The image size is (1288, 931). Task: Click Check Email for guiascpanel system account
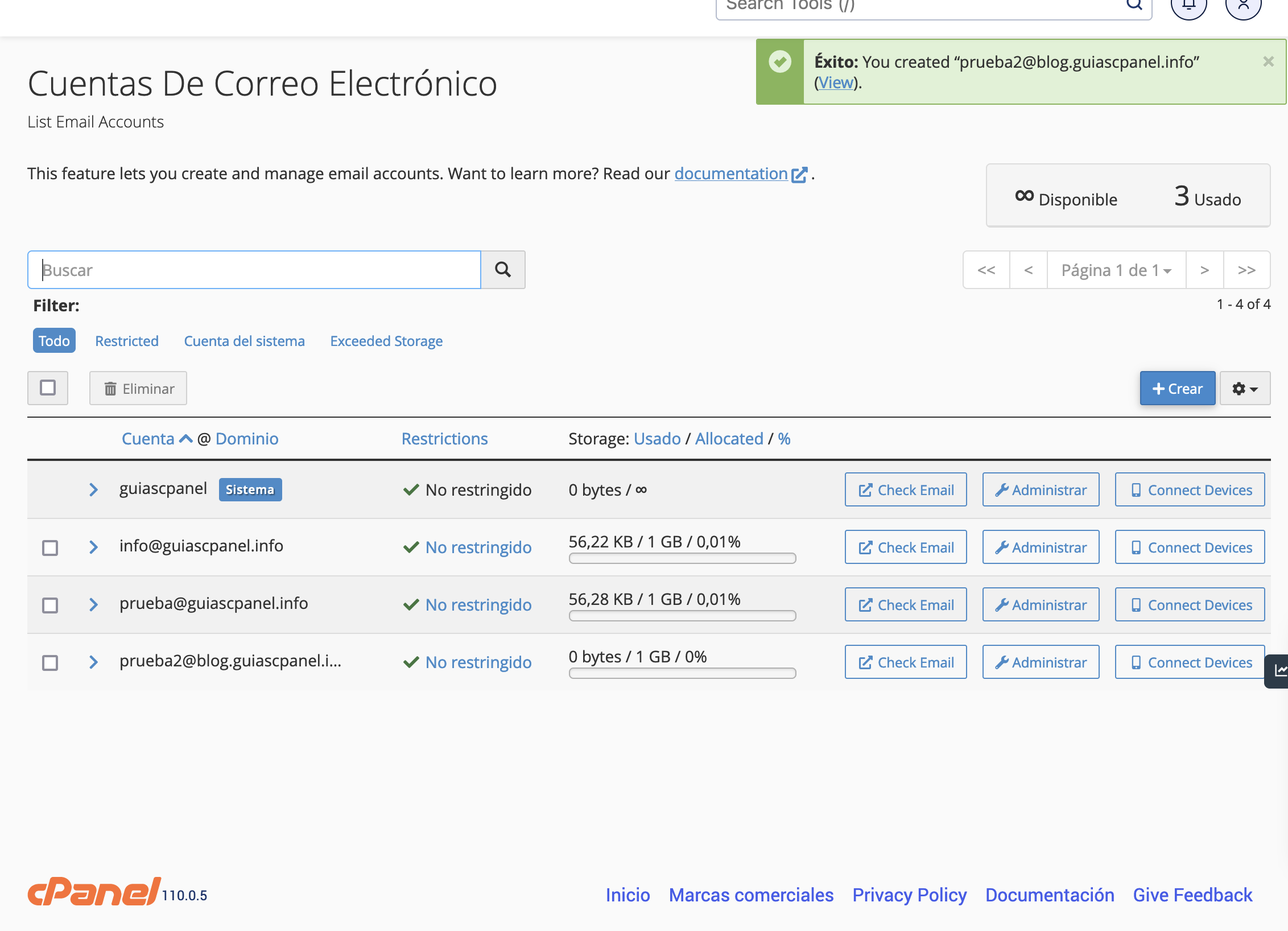coord(906,489)
